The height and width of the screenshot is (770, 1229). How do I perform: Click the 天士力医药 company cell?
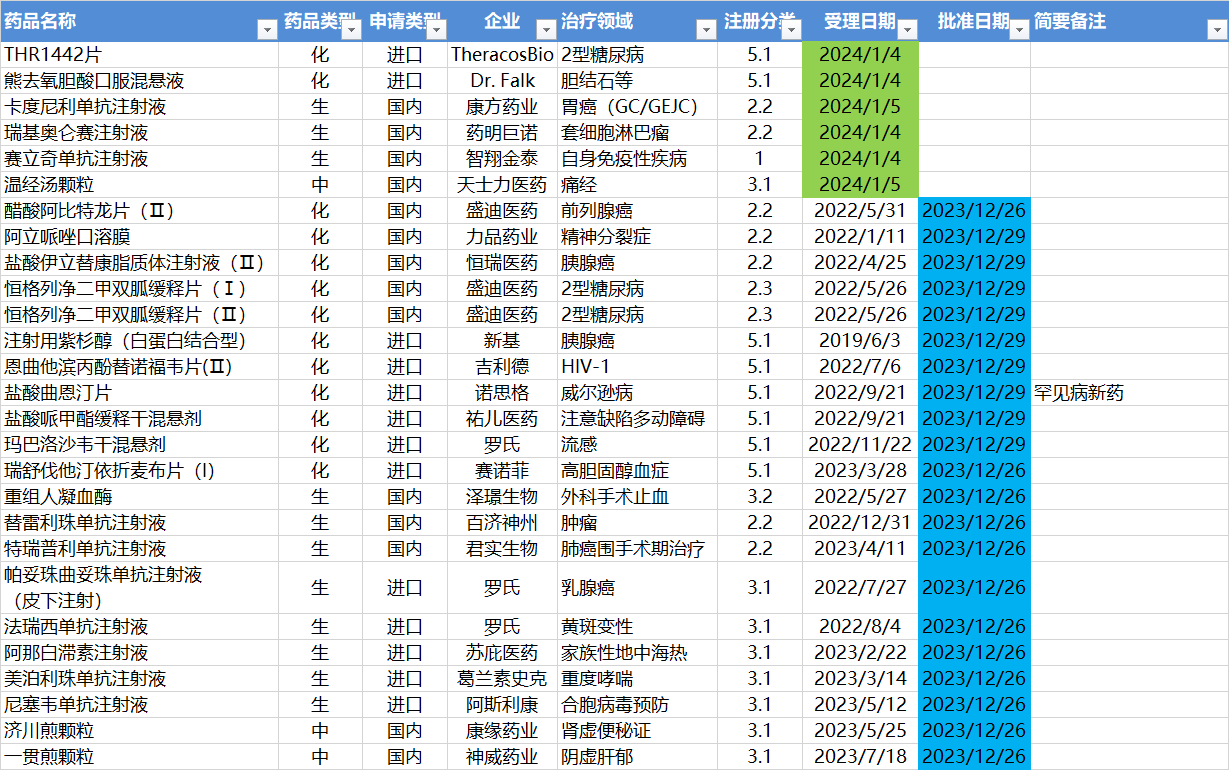[502, 185]
